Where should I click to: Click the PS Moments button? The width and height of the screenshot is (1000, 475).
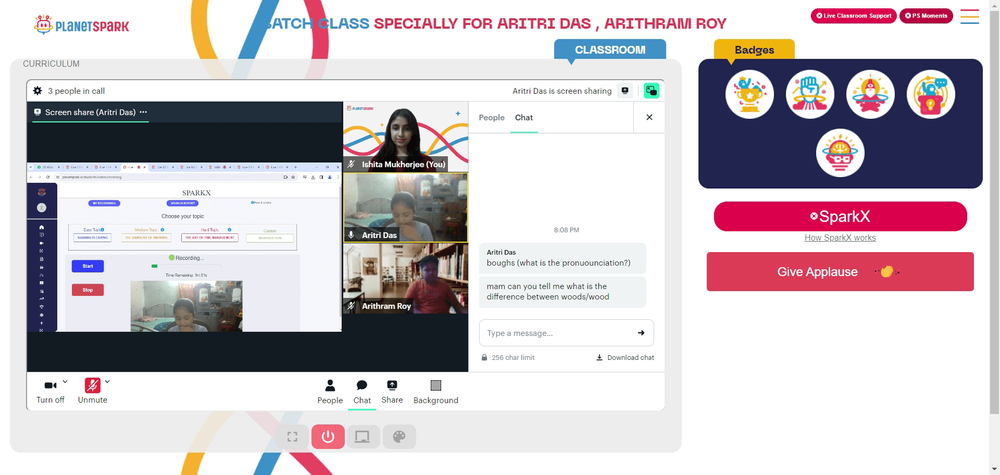click(926, 16)
